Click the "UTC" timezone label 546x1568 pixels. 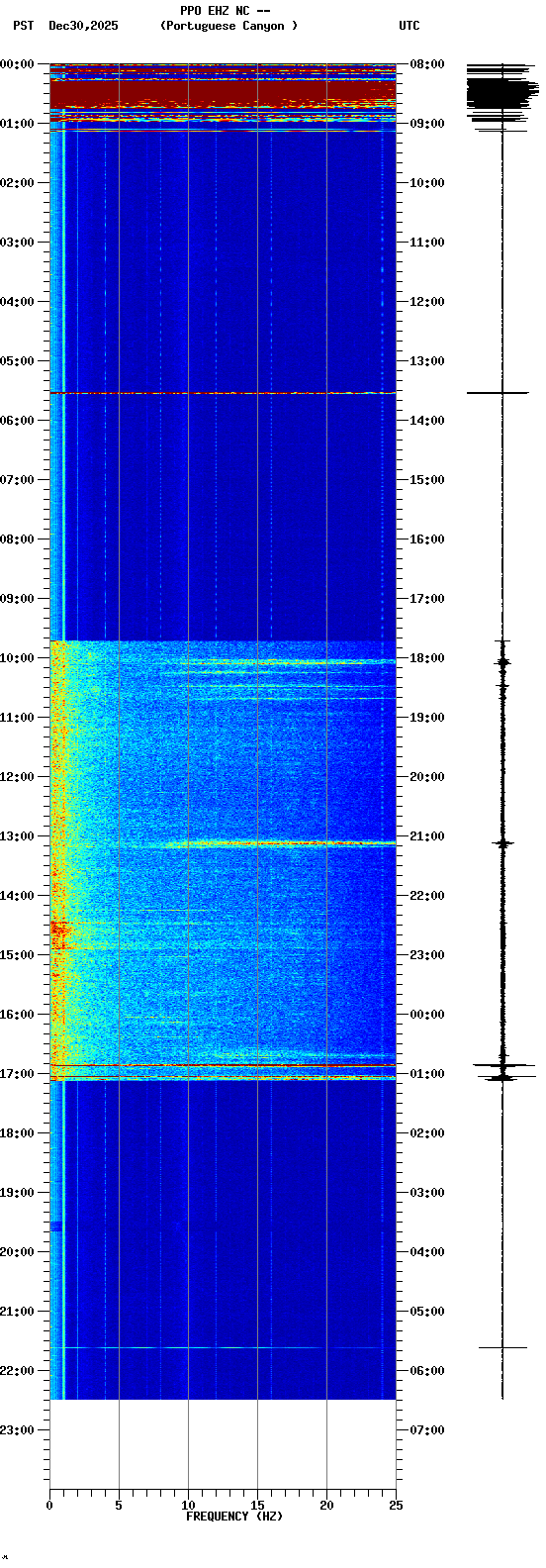[x=409, y=26]
